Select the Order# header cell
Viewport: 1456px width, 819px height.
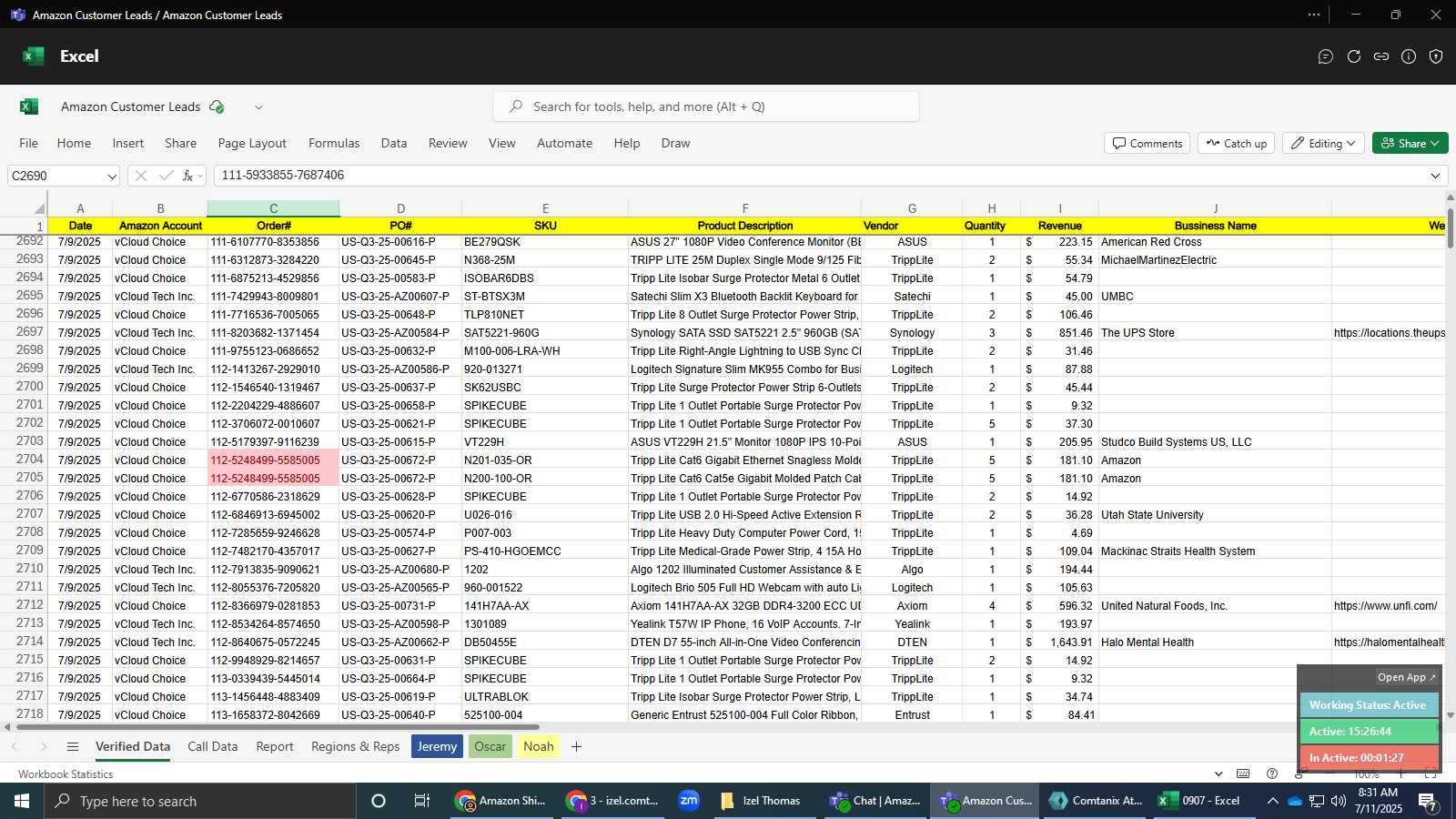click(x=274, y=226)
